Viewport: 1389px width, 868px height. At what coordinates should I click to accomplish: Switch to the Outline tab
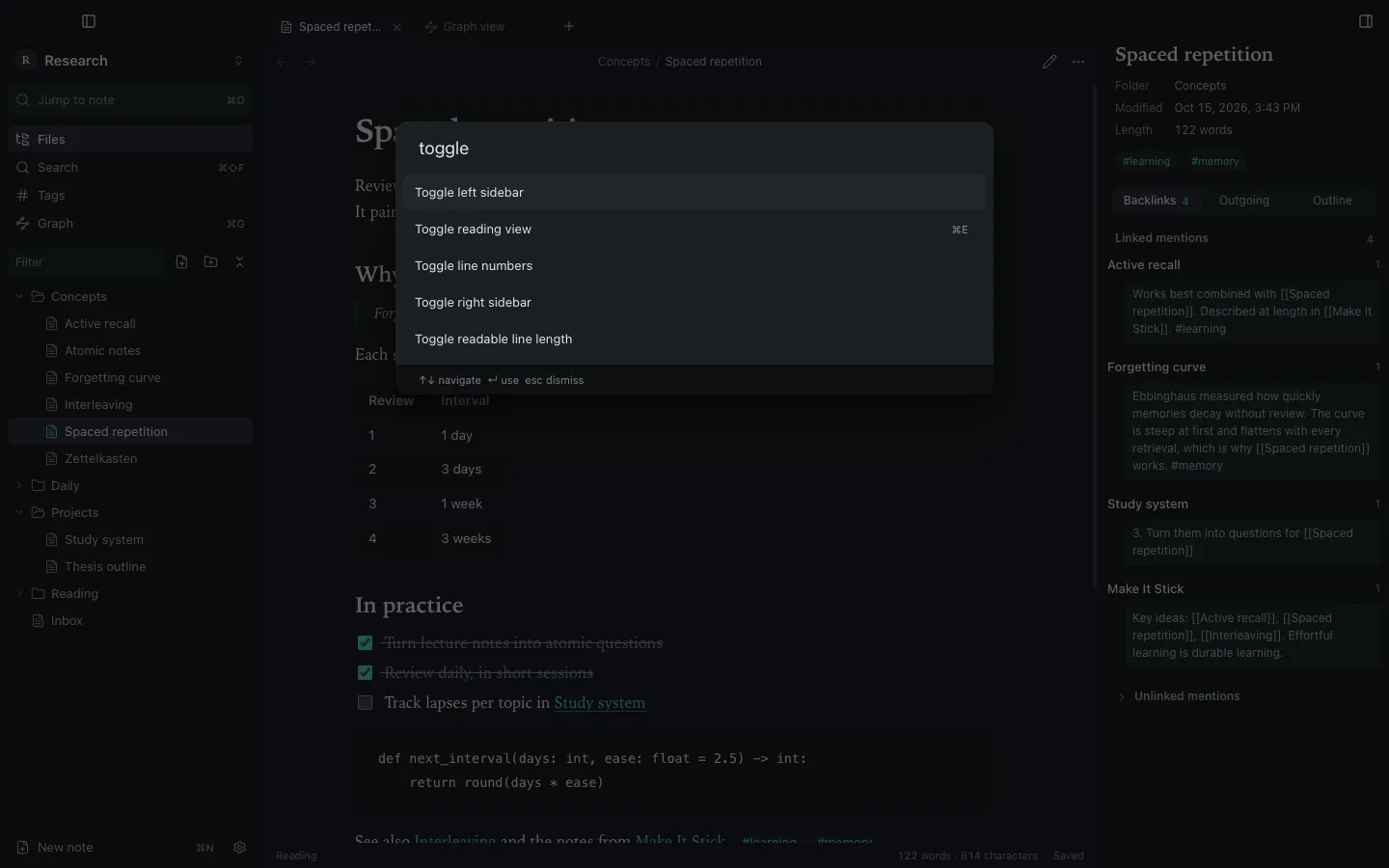click(1332, 201)
